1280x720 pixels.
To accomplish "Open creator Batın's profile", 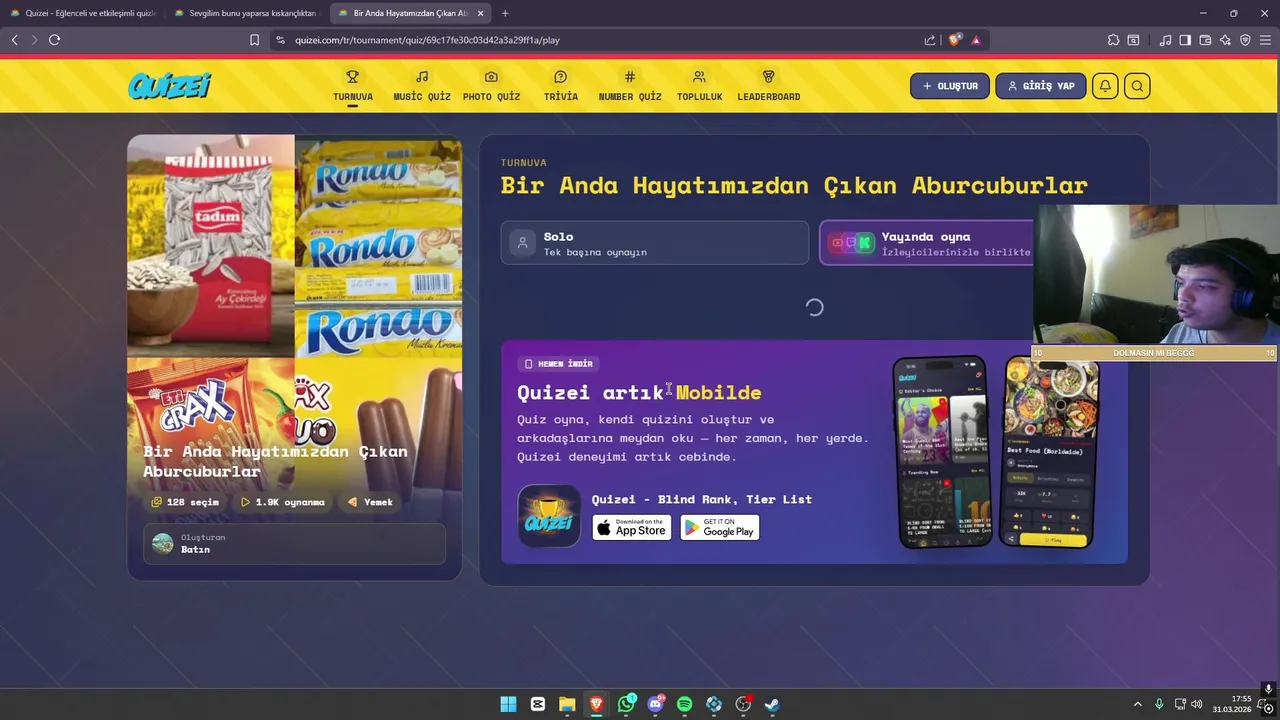I will (x=294, y=544).
